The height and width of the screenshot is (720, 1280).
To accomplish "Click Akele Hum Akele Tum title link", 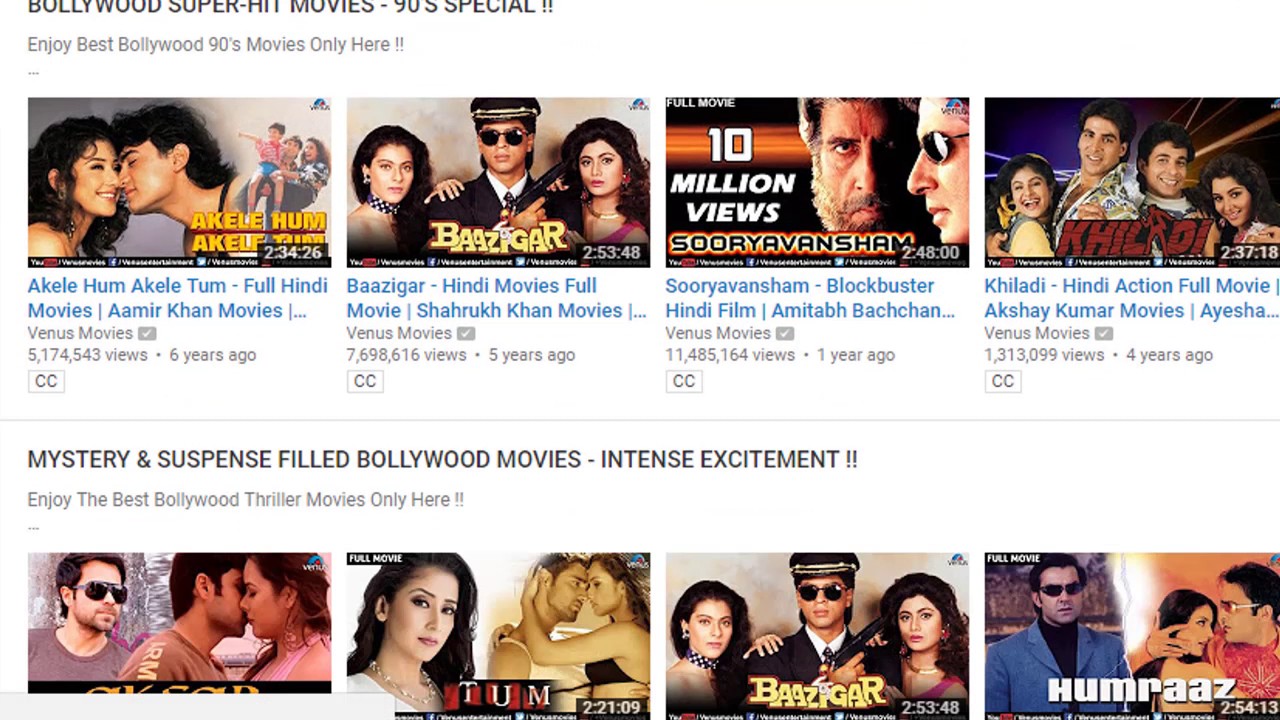I will pos(177,298).
